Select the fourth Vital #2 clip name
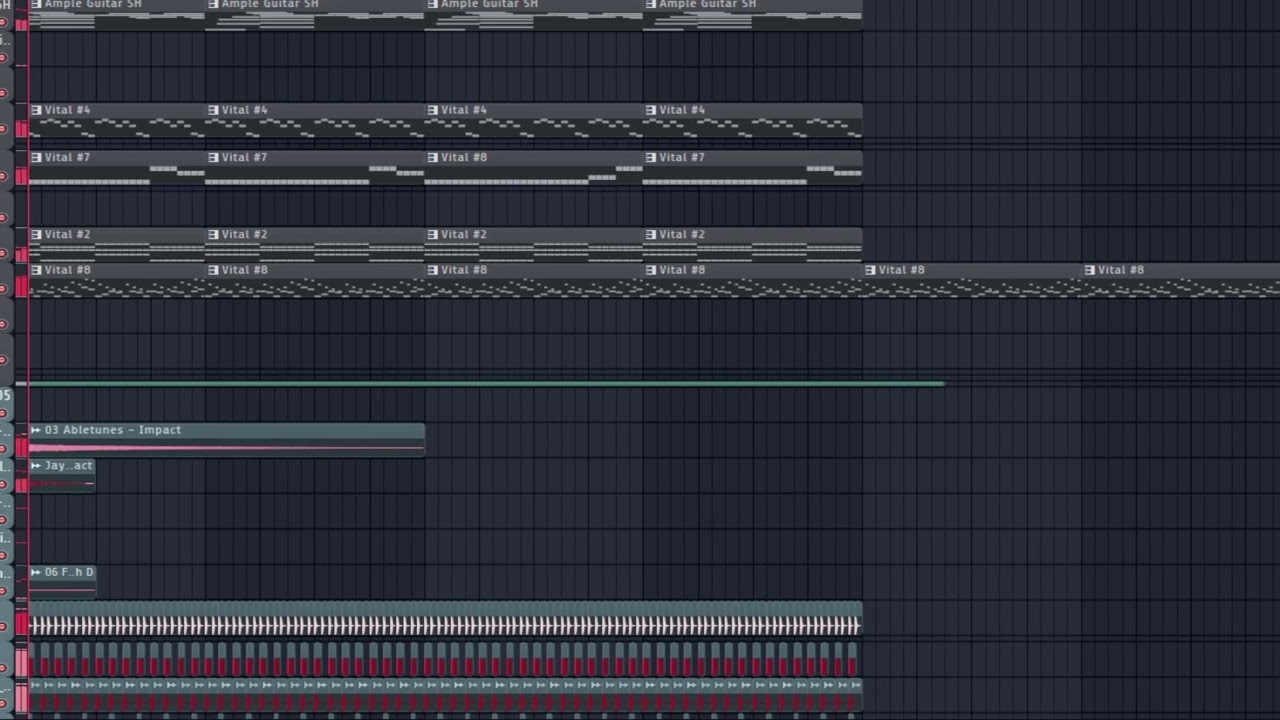1280x720 pixels. (x=682, y=235)
